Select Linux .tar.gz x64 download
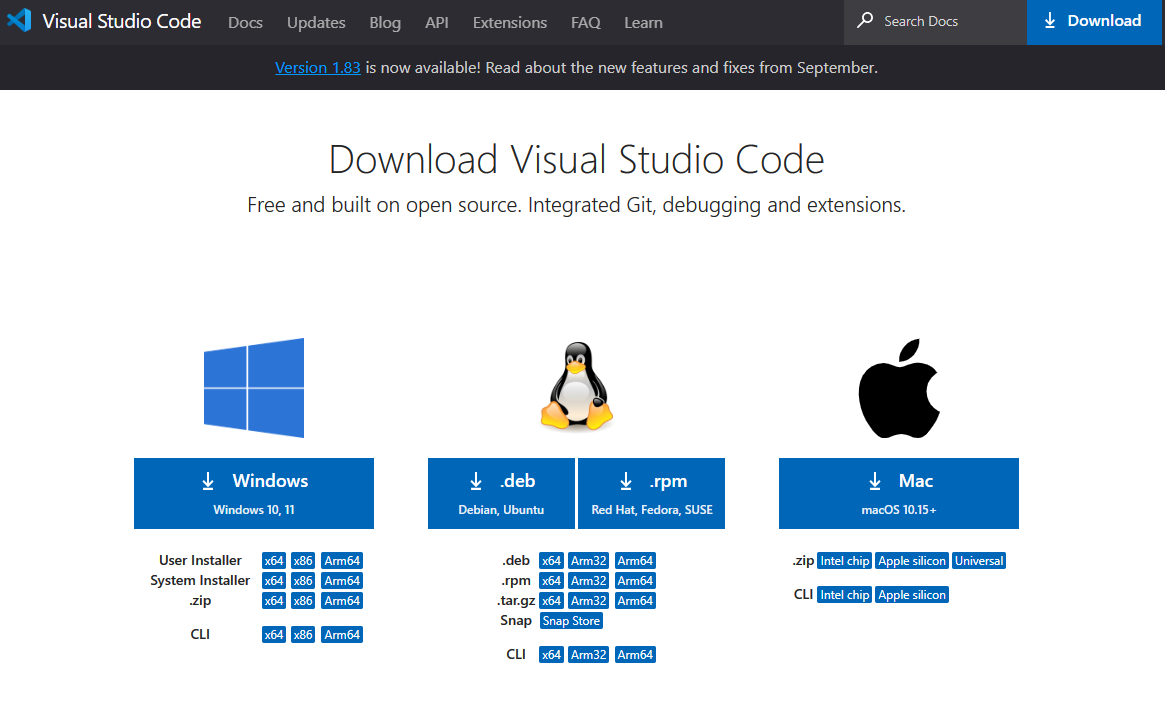 (x=551, y=601)
